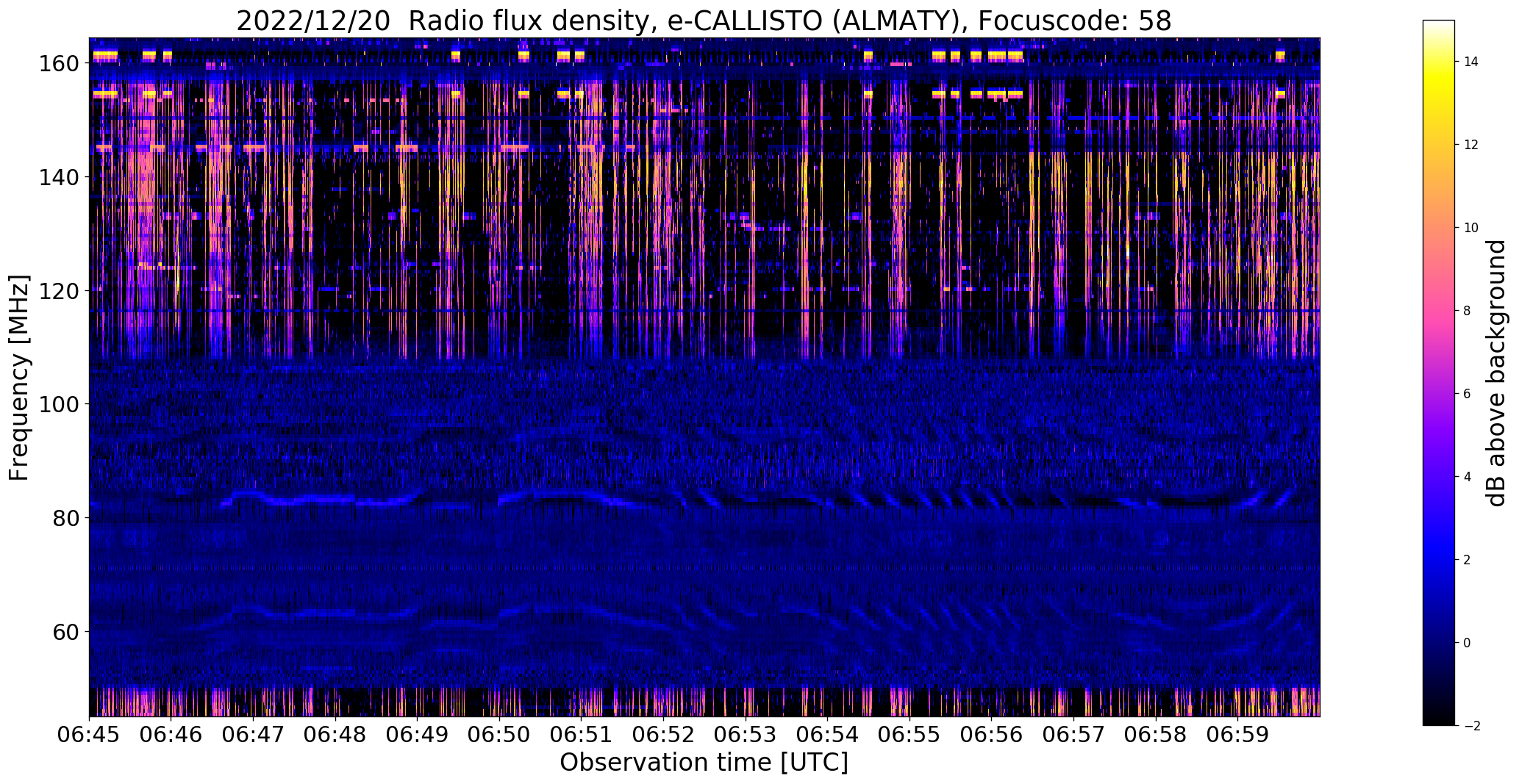Click the 06:55 time tick label
1519x784 pixels.
coord(910,734)
